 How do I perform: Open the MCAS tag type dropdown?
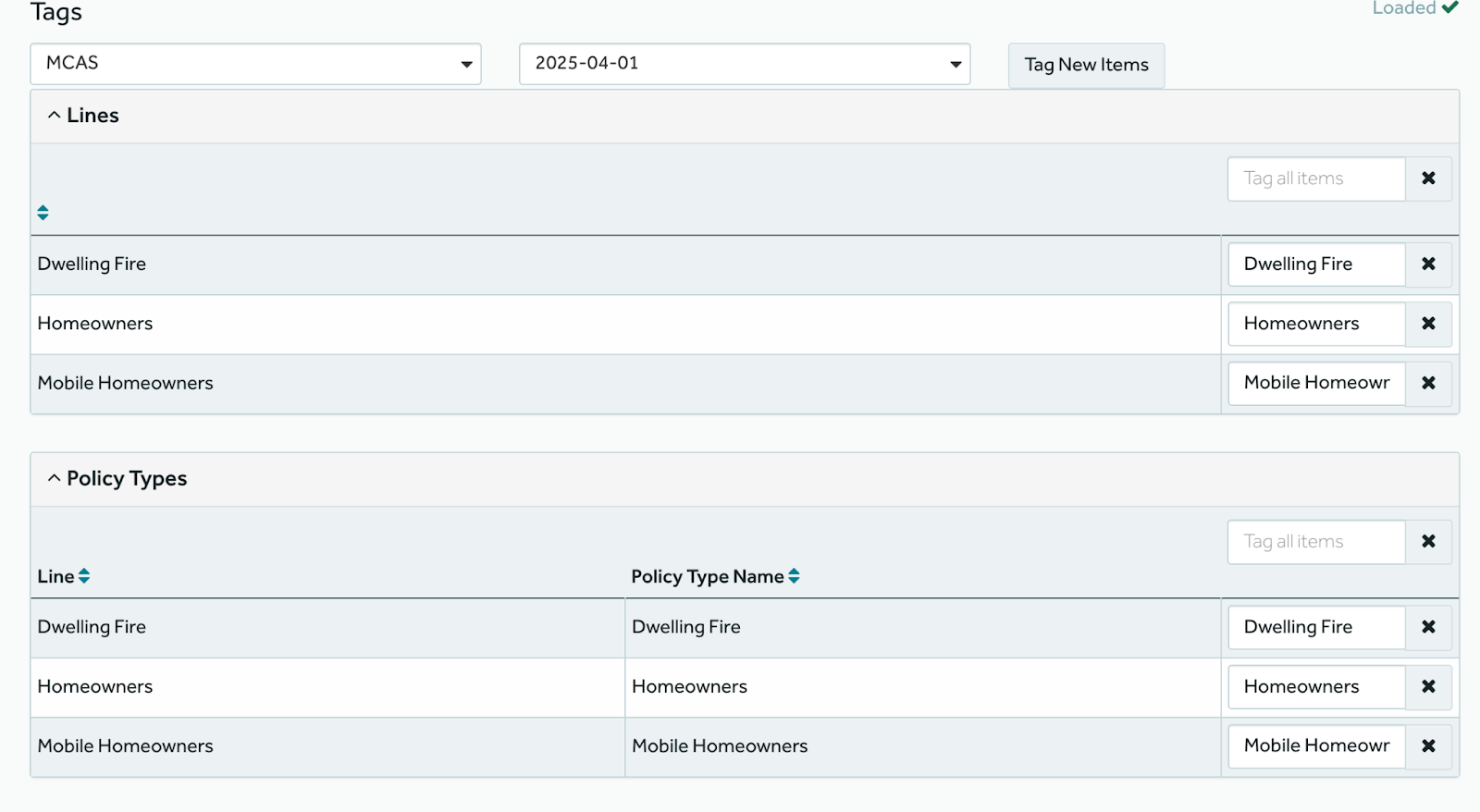[x=255, y=64]
